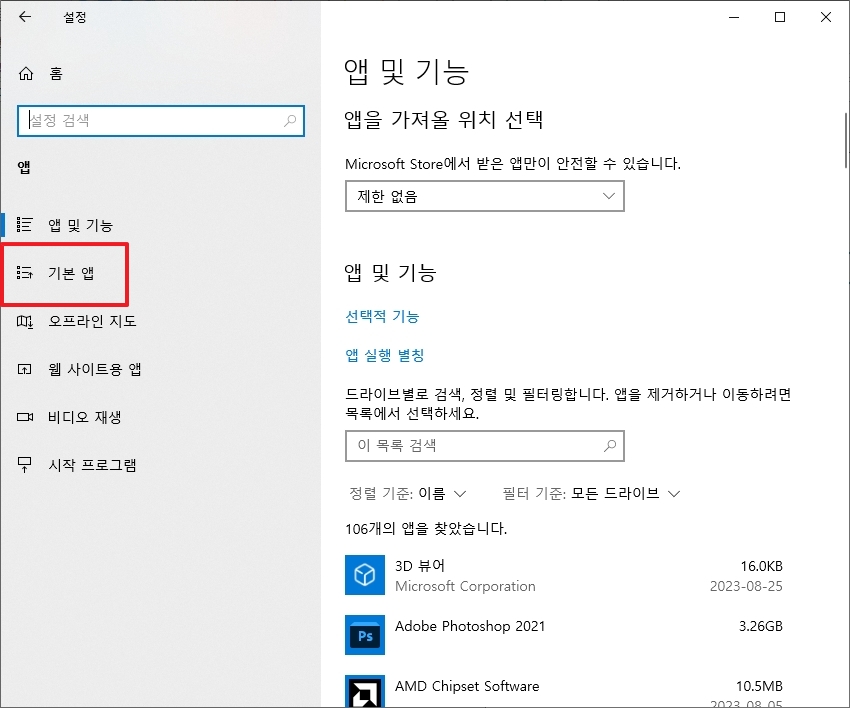
Task: Click the back arrow at top left
Action: click(23, 16)
